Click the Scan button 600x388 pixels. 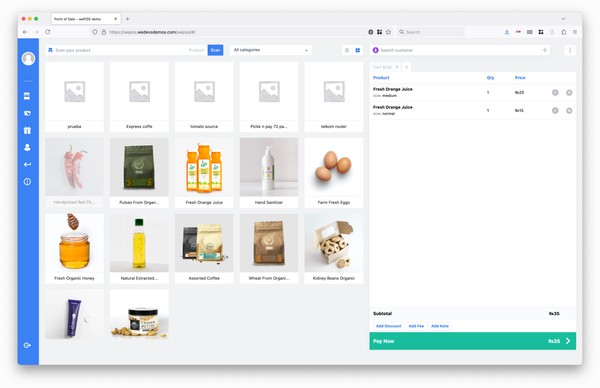215,50
